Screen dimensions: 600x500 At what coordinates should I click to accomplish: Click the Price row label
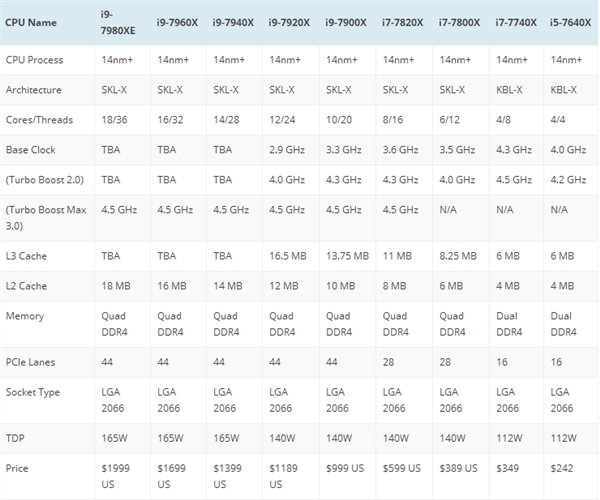(18, 467)
